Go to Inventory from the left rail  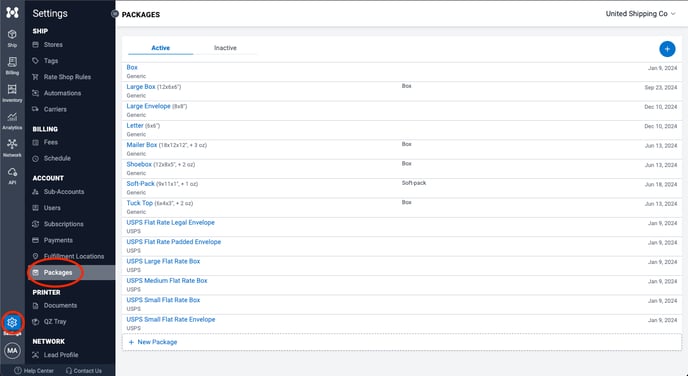pyautogui.click(x=12, y=93)
